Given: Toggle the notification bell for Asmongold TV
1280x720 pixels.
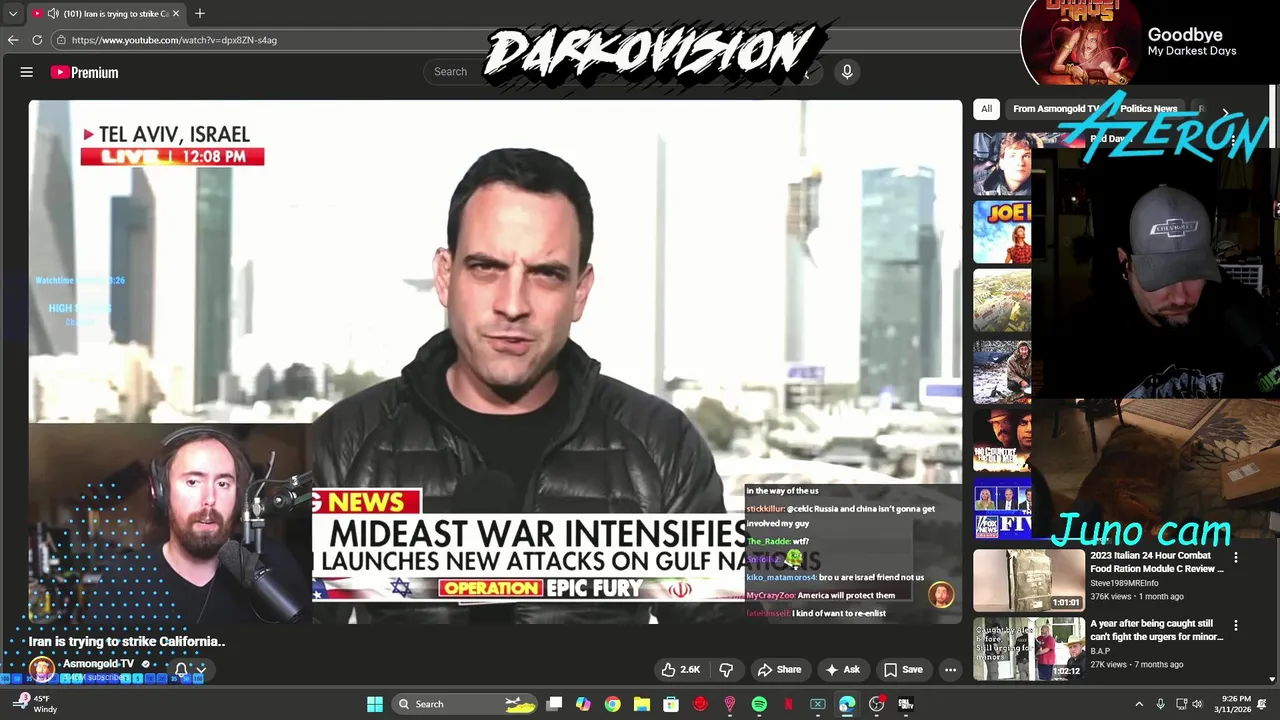Looking at the screenshot, I should (x=181, y=670).
